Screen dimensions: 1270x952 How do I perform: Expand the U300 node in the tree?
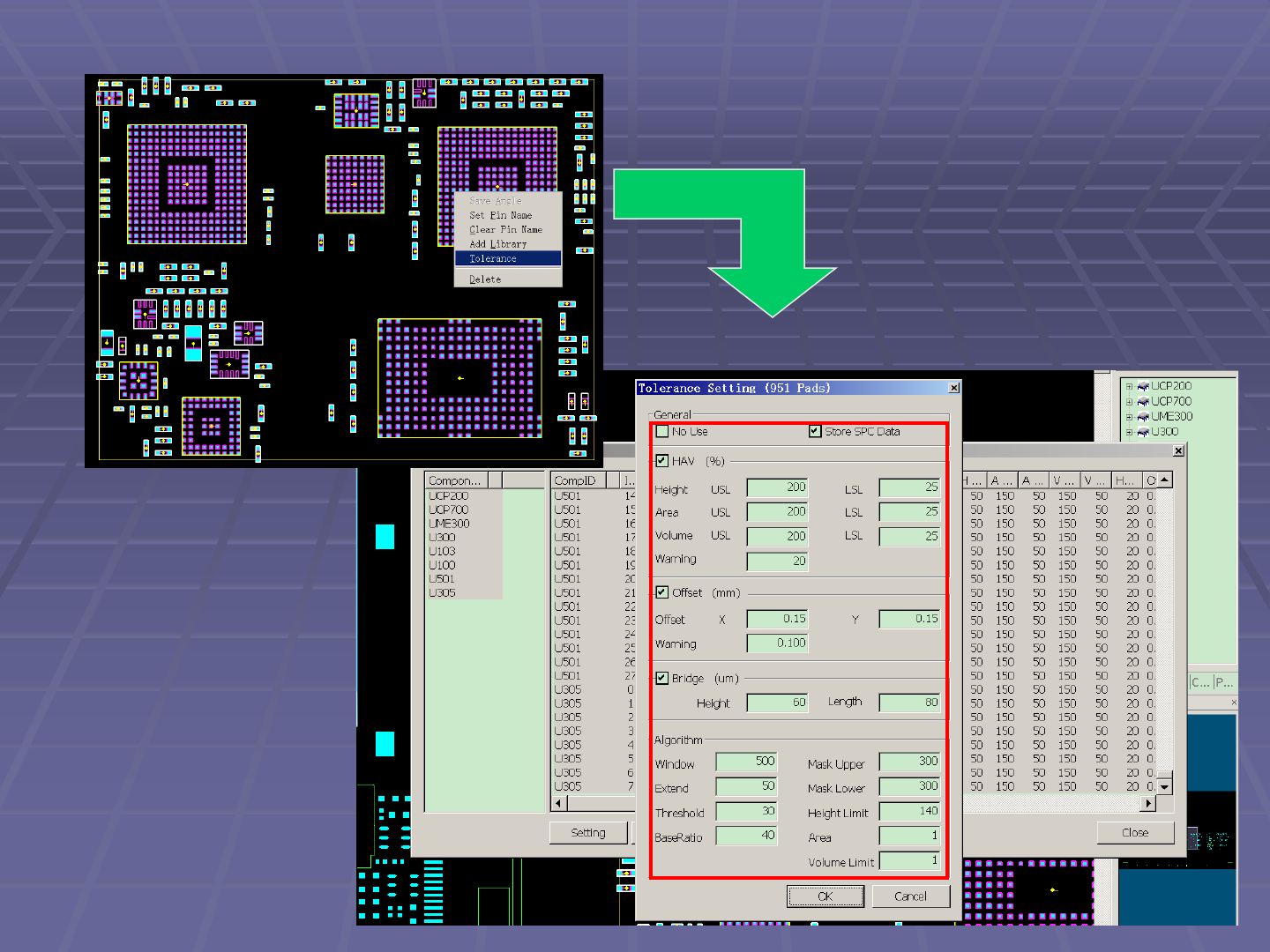coord(1129,432)
